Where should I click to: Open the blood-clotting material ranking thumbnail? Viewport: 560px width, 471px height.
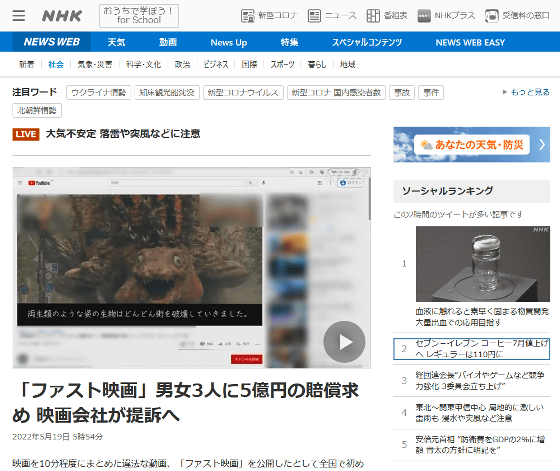click(x=483, y=264)
